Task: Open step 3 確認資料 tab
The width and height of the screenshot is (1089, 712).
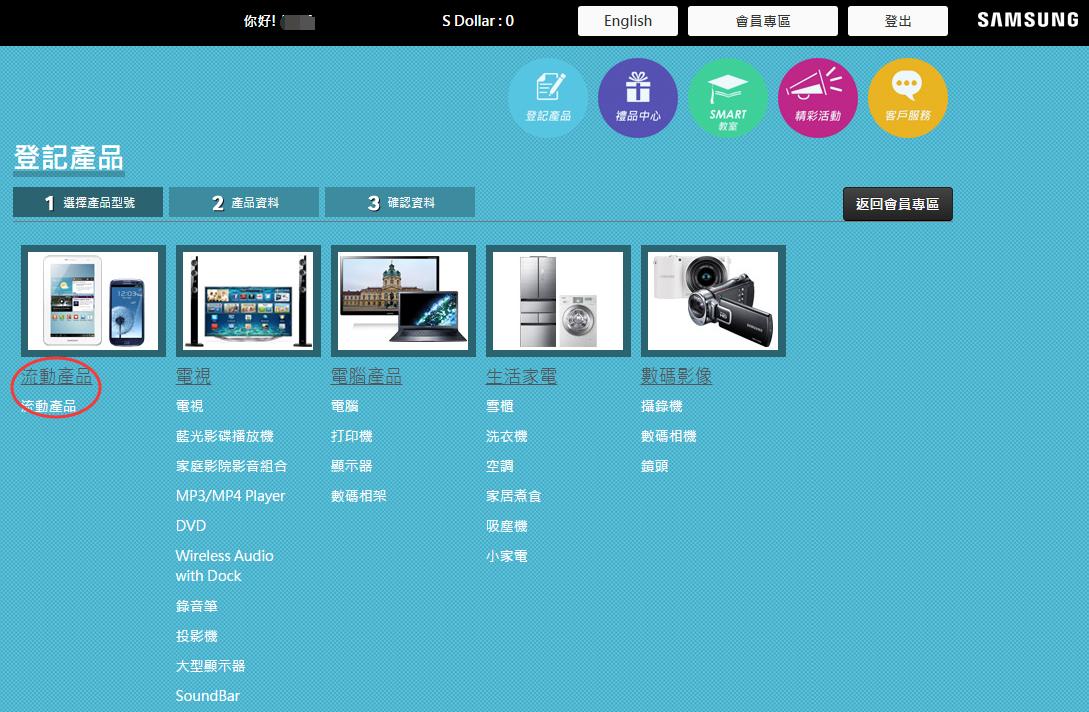Action: (399, 201)
